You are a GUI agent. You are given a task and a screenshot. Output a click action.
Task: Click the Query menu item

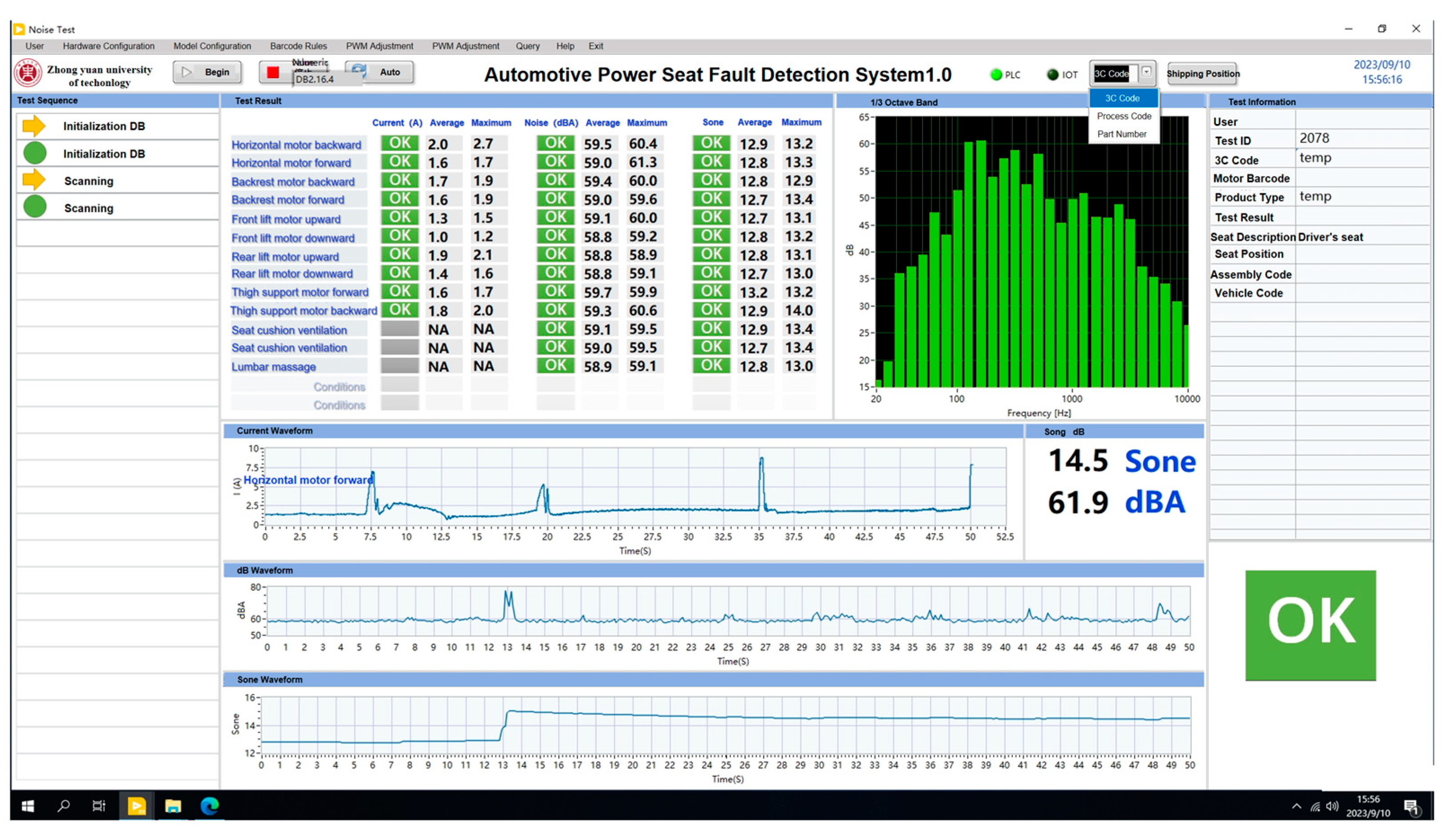coord(527,46)
